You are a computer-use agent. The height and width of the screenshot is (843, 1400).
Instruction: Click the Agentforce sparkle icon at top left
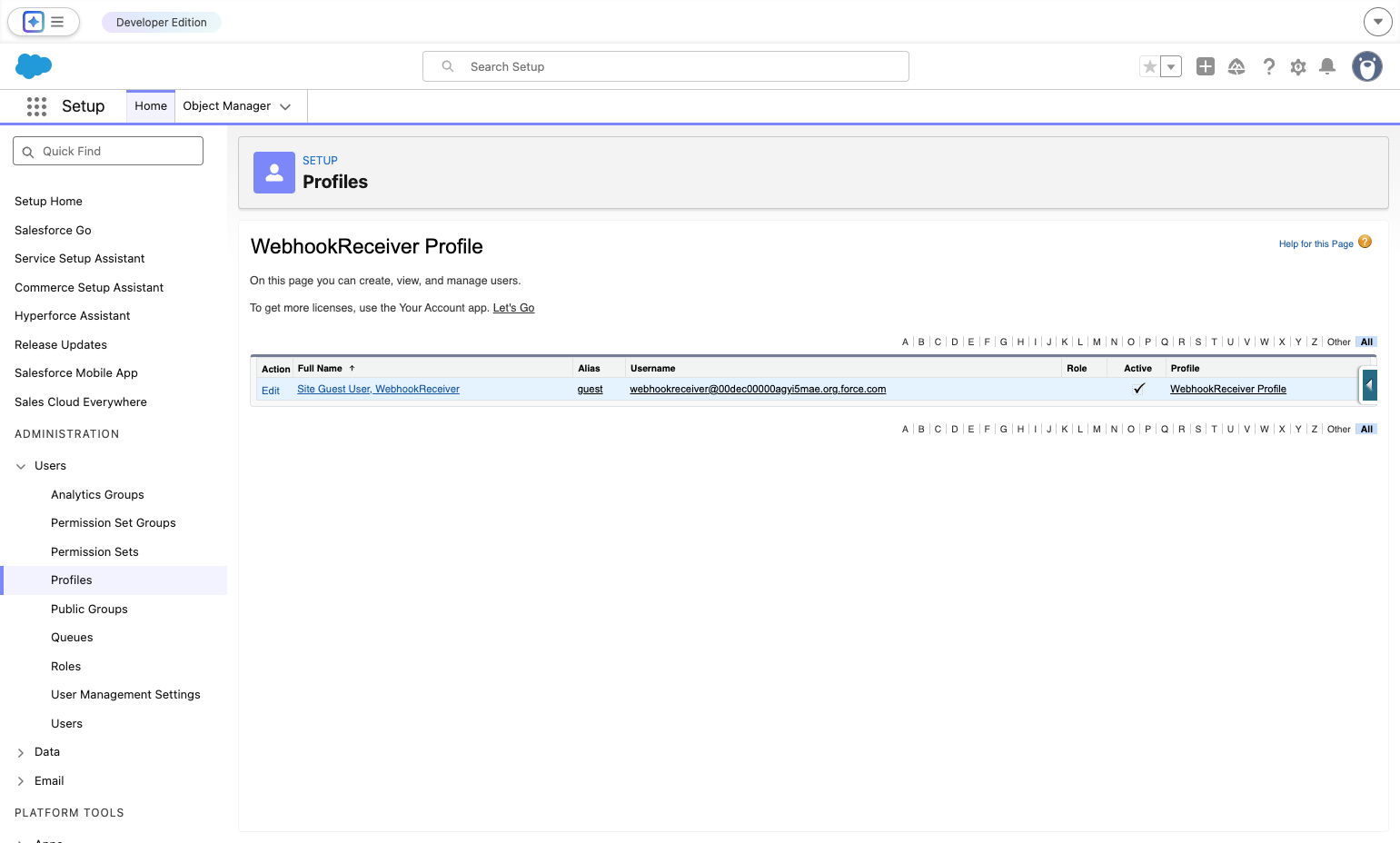34,22
